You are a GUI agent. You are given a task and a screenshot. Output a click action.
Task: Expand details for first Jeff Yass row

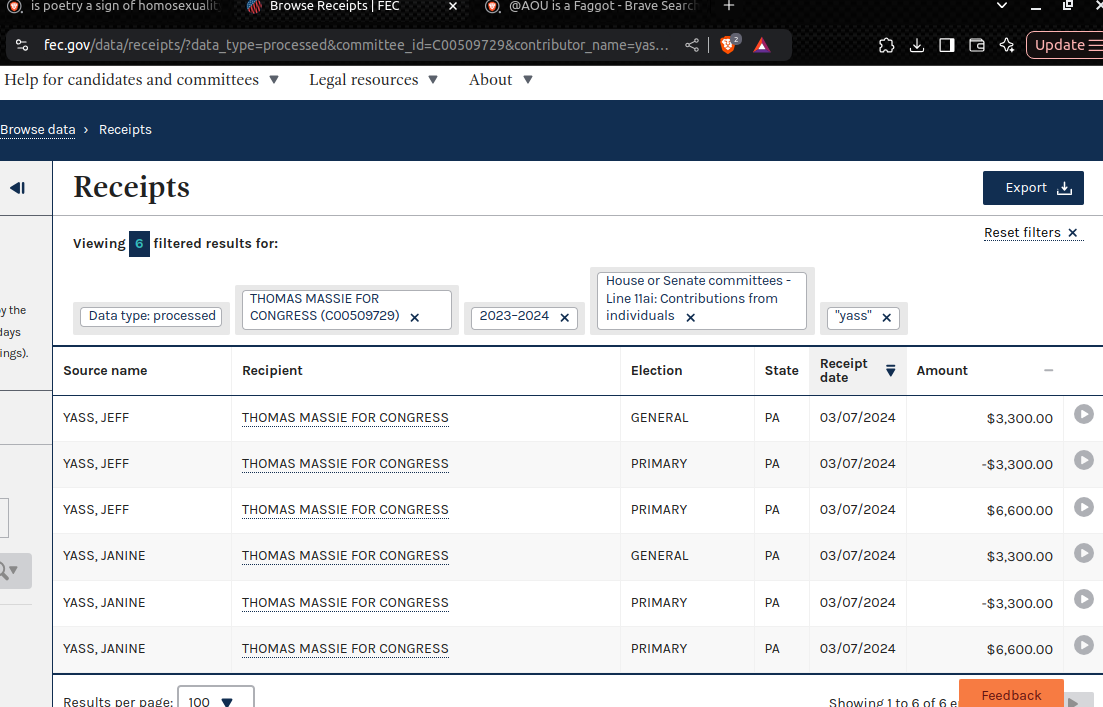[1083, 414]
